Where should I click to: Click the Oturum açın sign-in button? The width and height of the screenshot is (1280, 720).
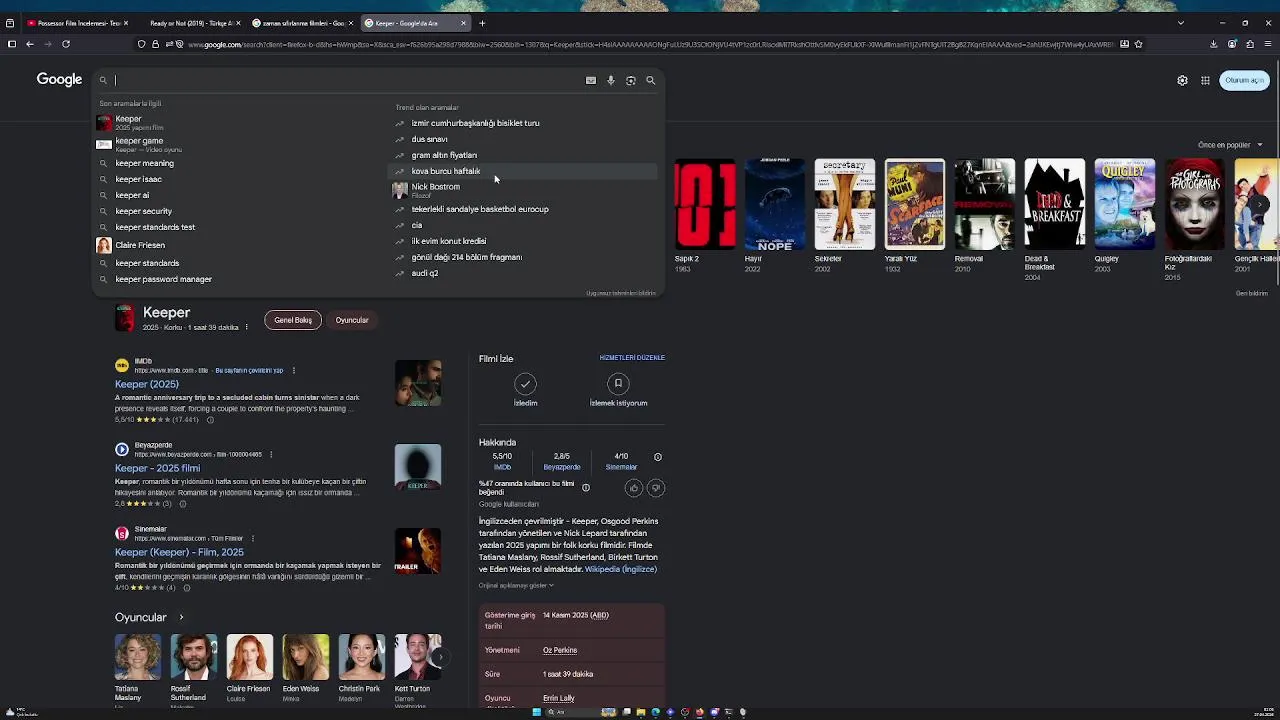1245,80
